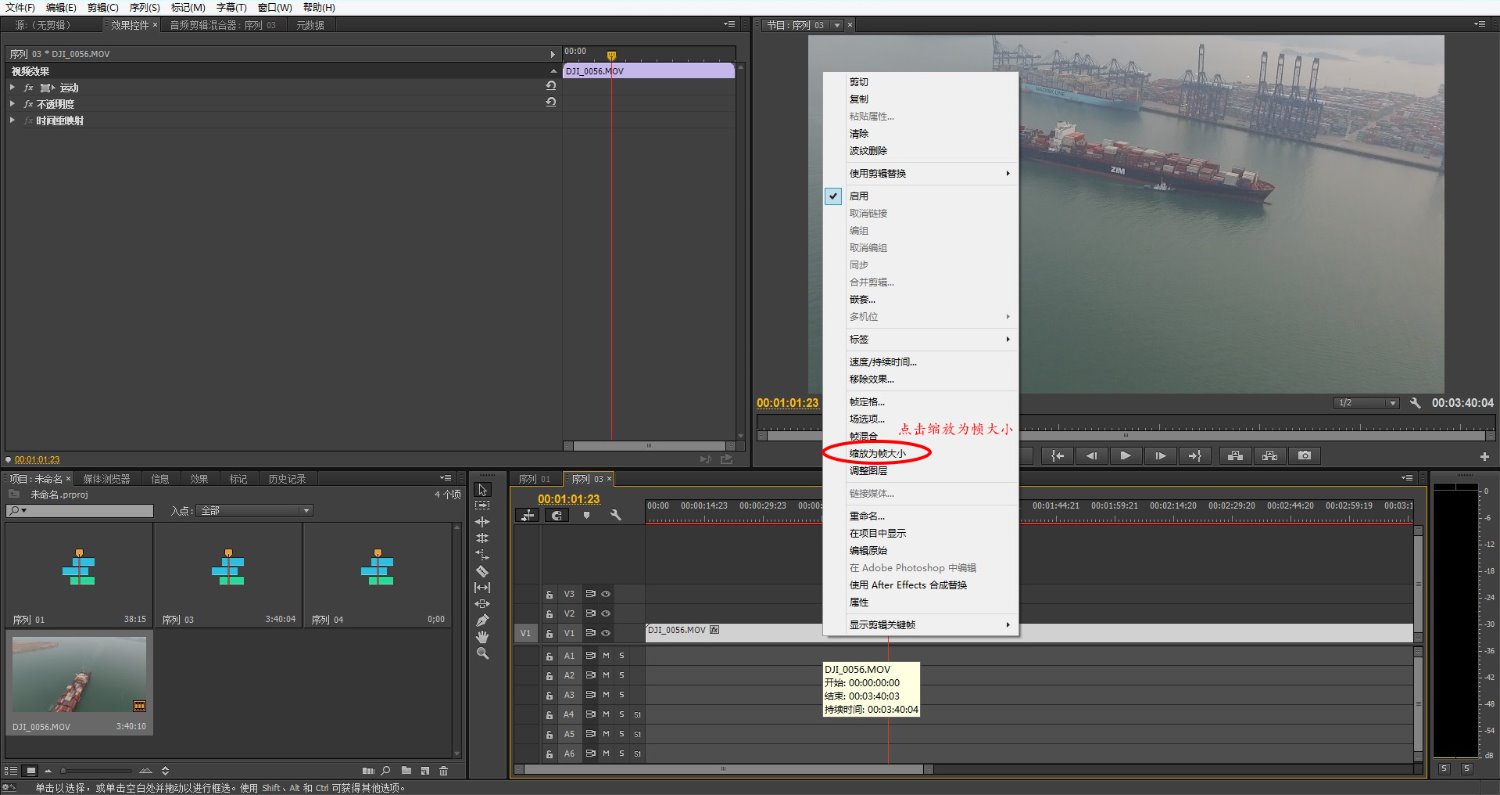Switch to the 序列 01 timeline tab

tap(534, 479)
